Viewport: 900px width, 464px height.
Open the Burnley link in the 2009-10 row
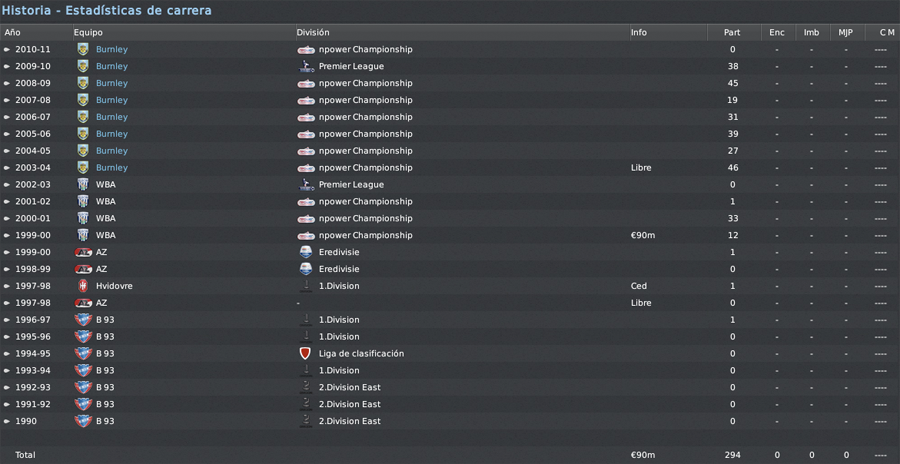(x=111, y=66)
